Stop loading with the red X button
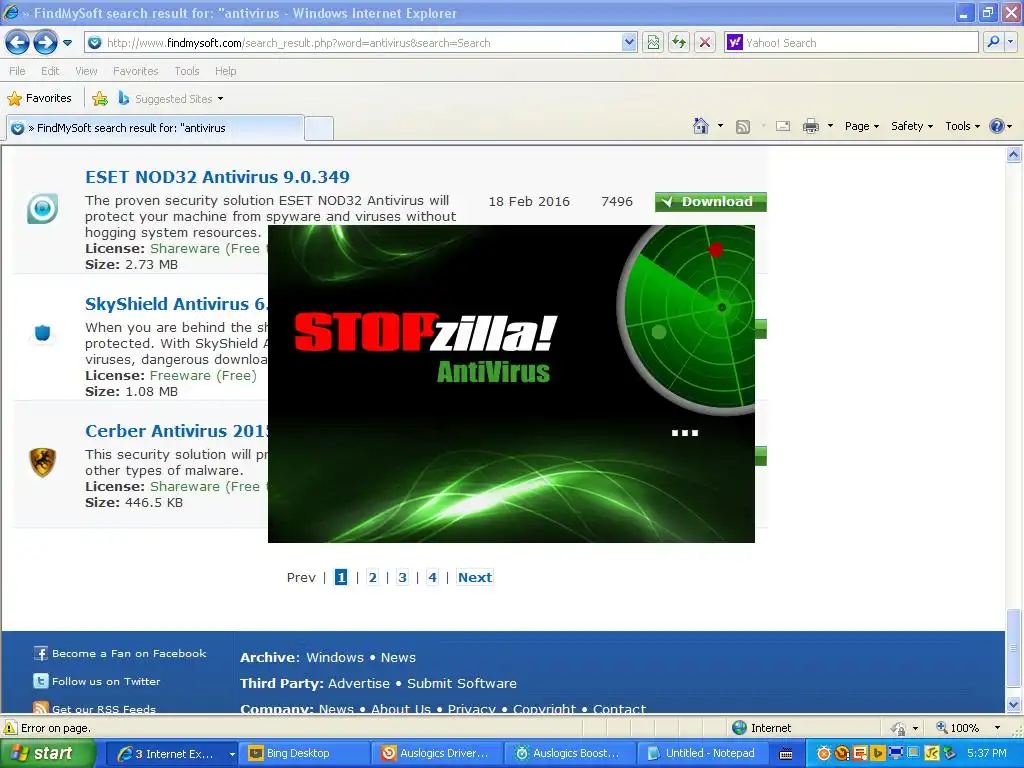The height and width of the screenshot is (768, 1024). tap(705, 43)
